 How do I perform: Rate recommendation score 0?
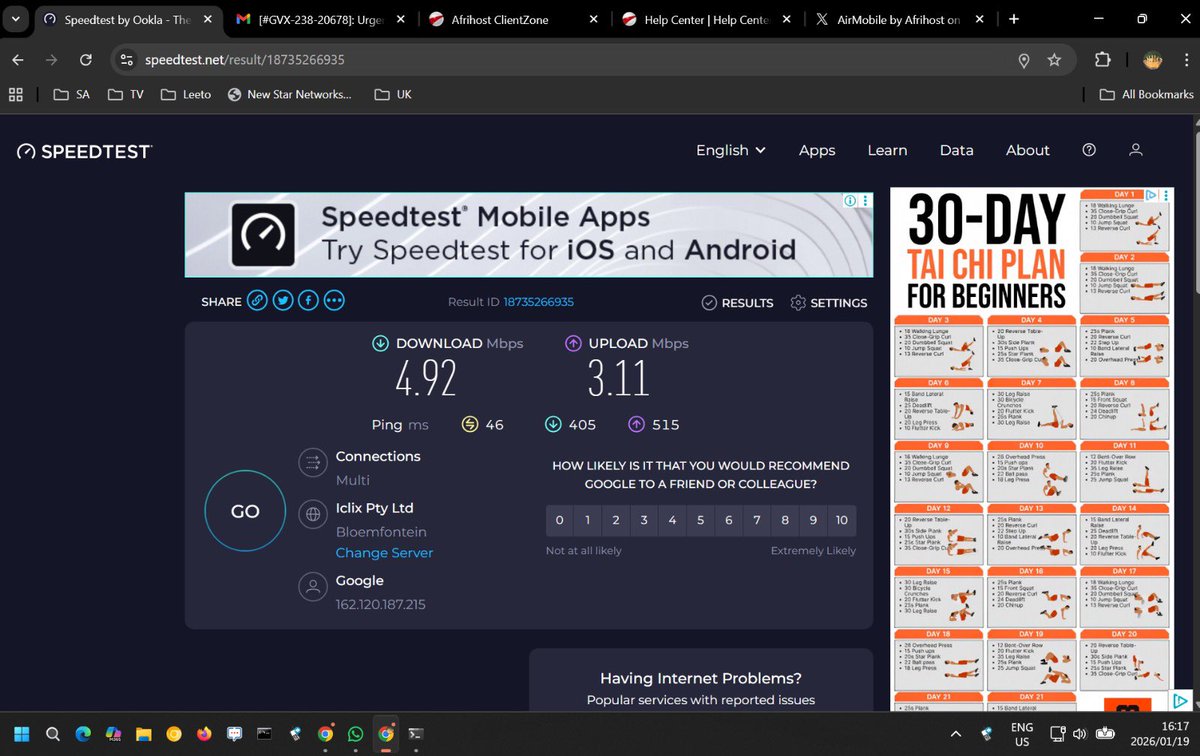coord(560,520)
